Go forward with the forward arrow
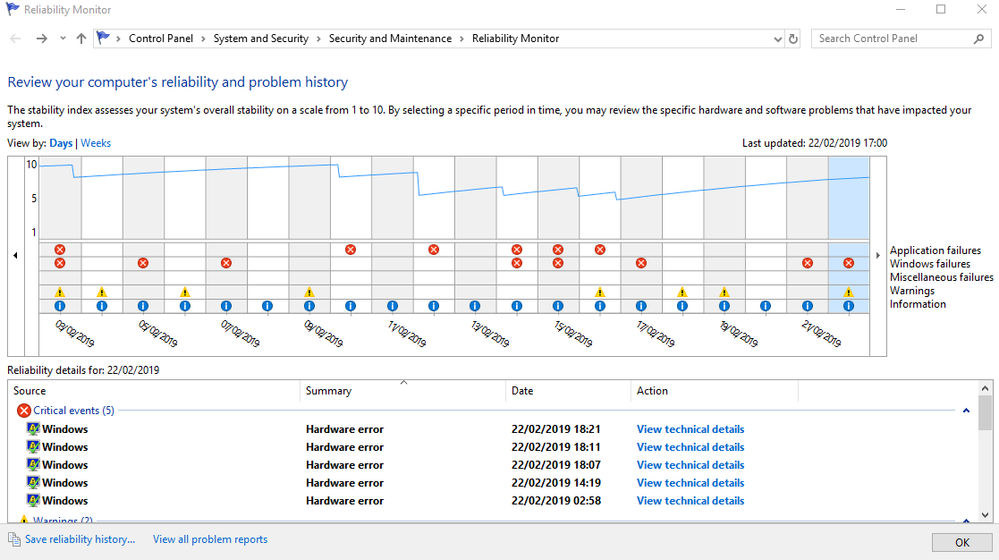Viewport: 999px width, 560px height. coord(41,38)
